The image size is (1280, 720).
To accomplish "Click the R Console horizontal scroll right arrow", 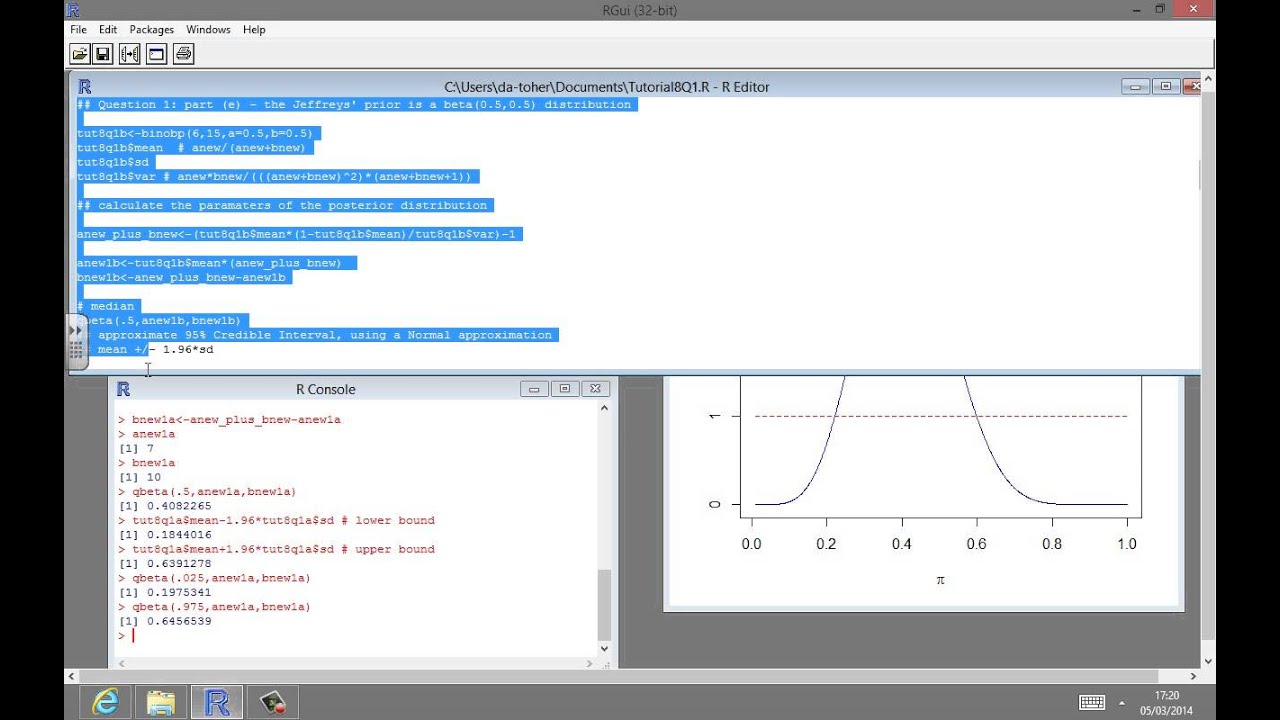I will [590, 663].
